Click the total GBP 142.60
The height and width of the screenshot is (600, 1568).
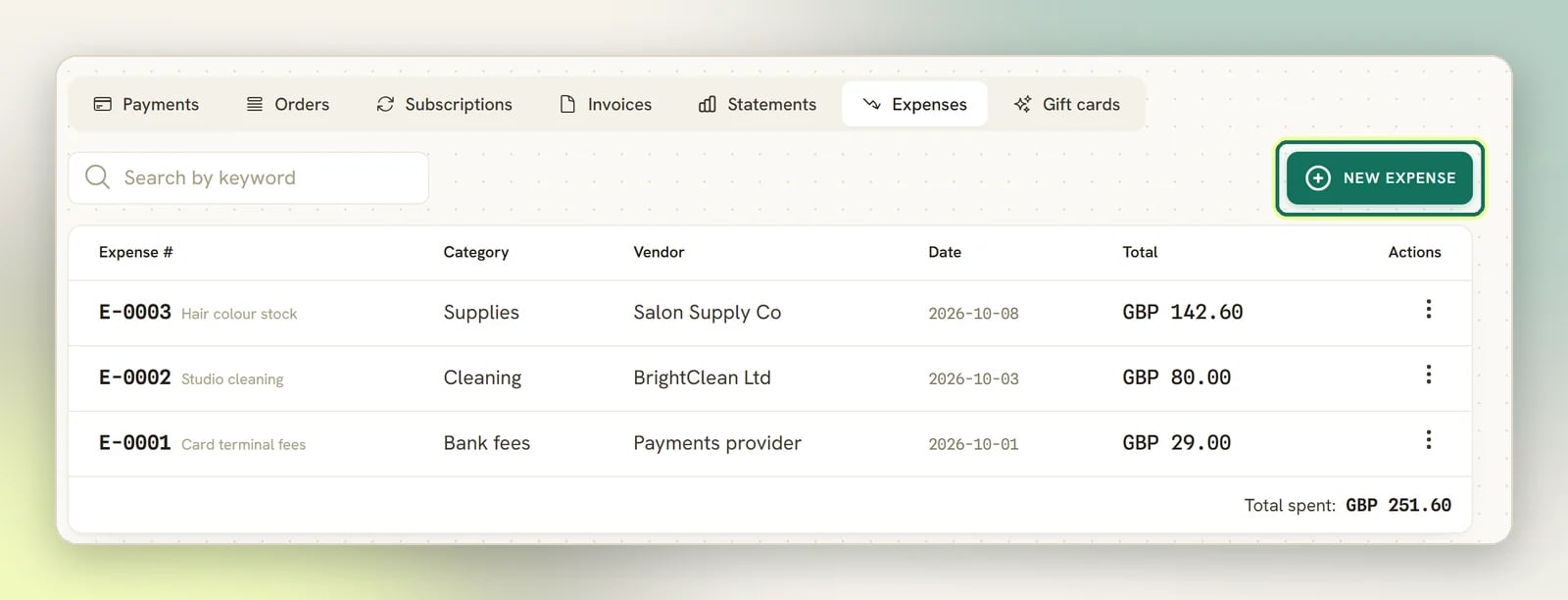tap(1183, 312)
